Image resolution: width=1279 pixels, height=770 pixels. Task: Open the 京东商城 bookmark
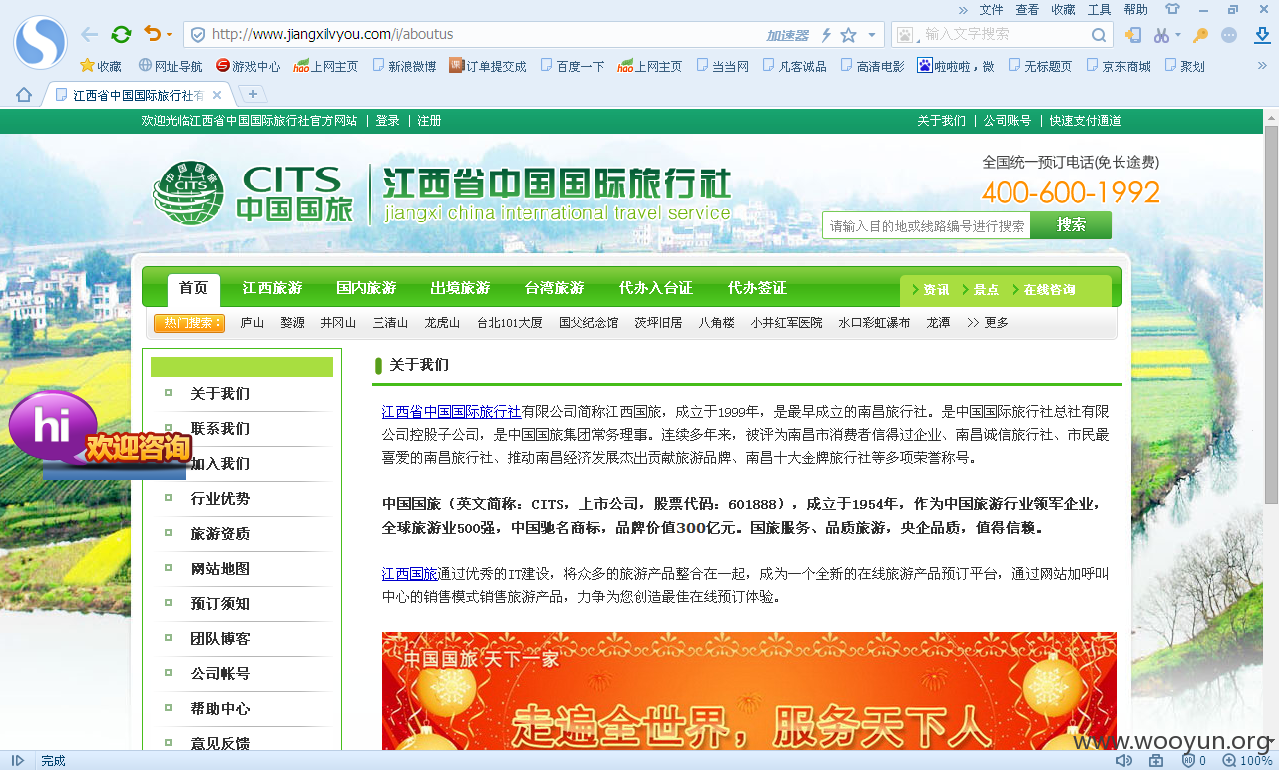1118,66
